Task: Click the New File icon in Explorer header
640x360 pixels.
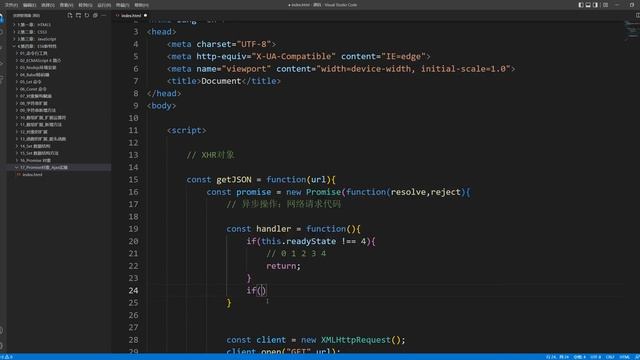Action: click(70, 16)
